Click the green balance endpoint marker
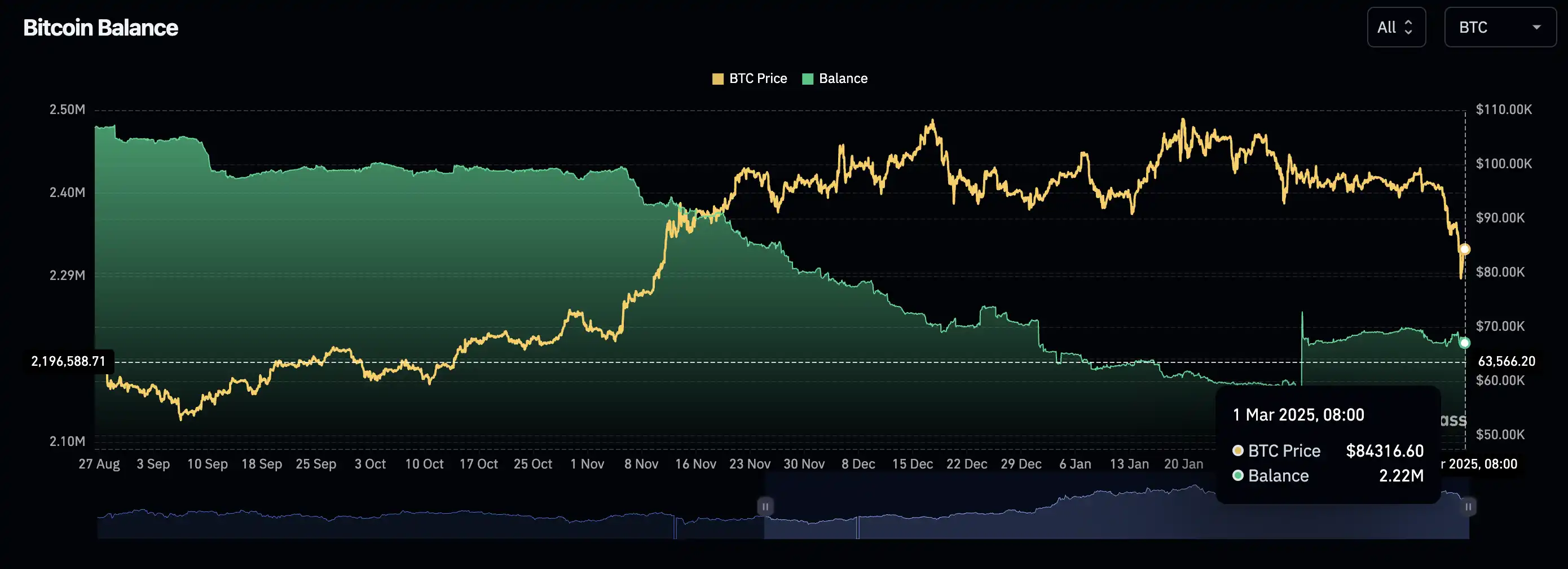This screenshot has height=569, width=1568. coord(1465,343)
